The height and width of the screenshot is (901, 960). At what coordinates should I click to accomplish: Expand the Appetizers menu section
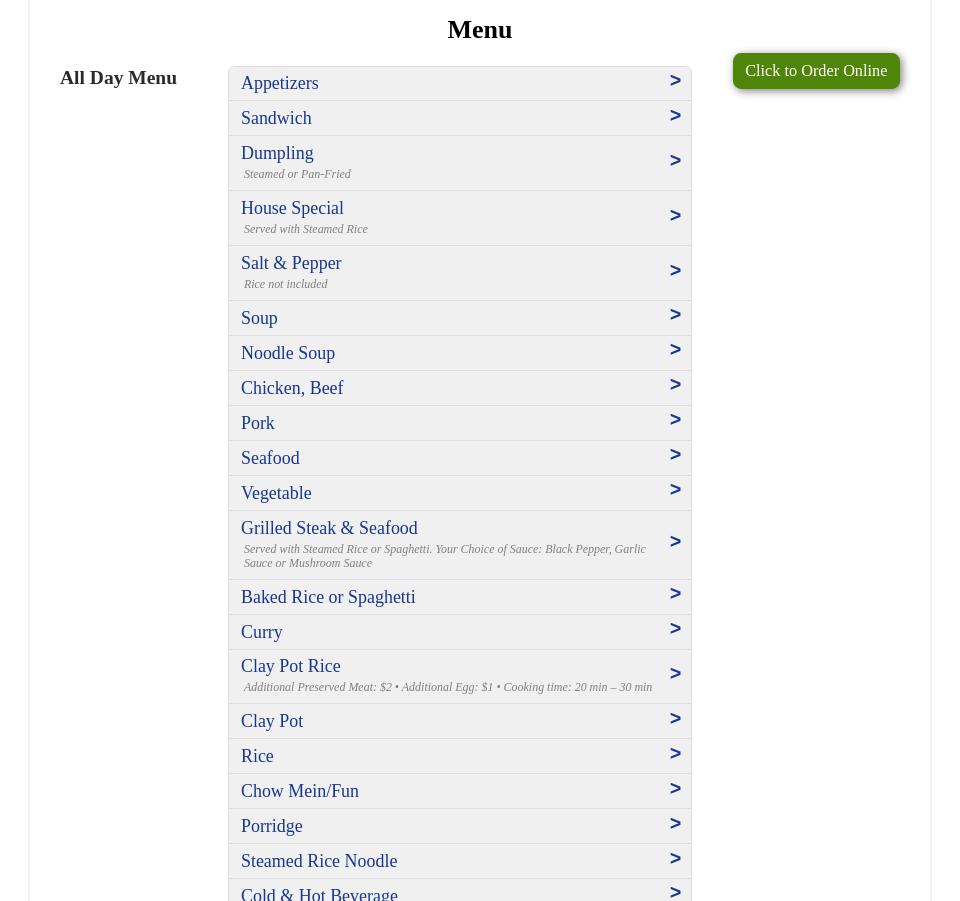280,83
